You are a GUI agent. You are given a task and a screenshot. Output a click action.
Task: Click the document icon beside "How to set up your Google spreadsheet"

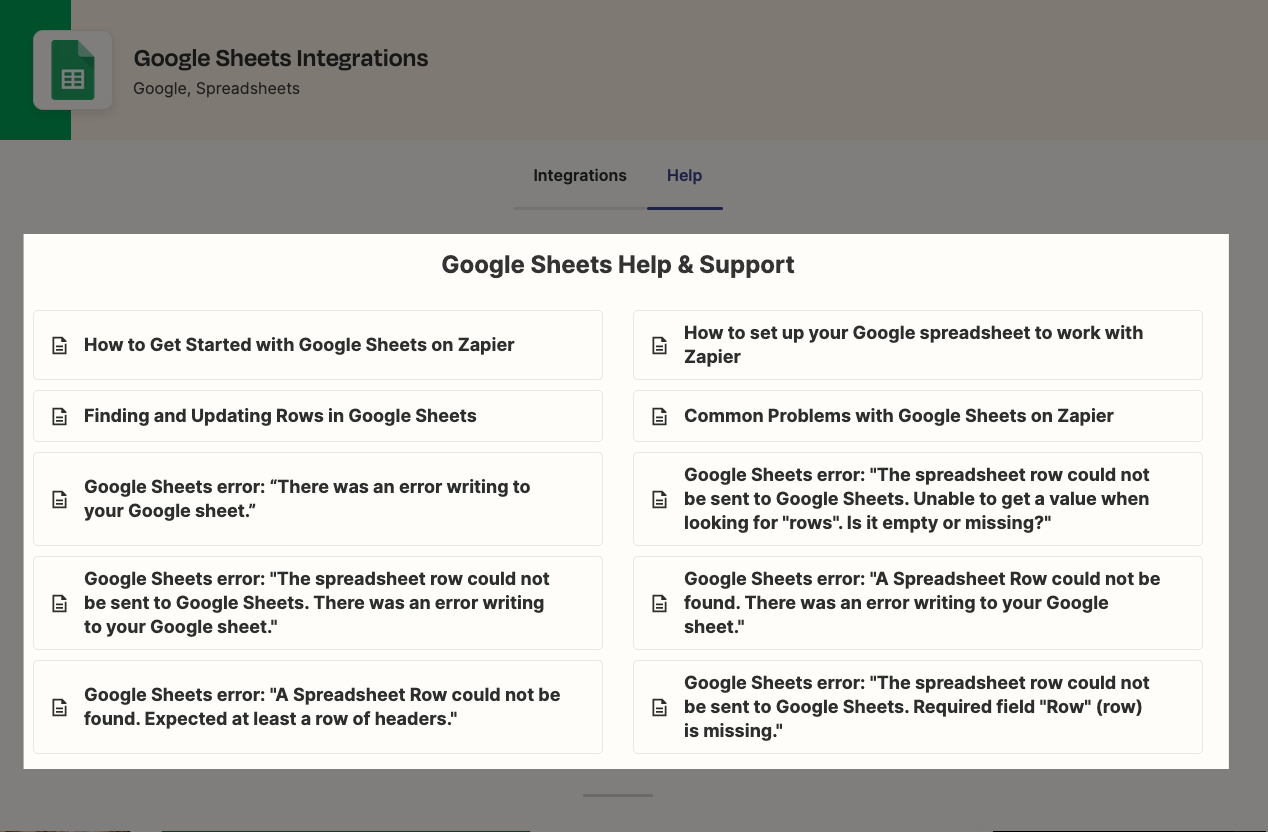click(x=660, y=346)
